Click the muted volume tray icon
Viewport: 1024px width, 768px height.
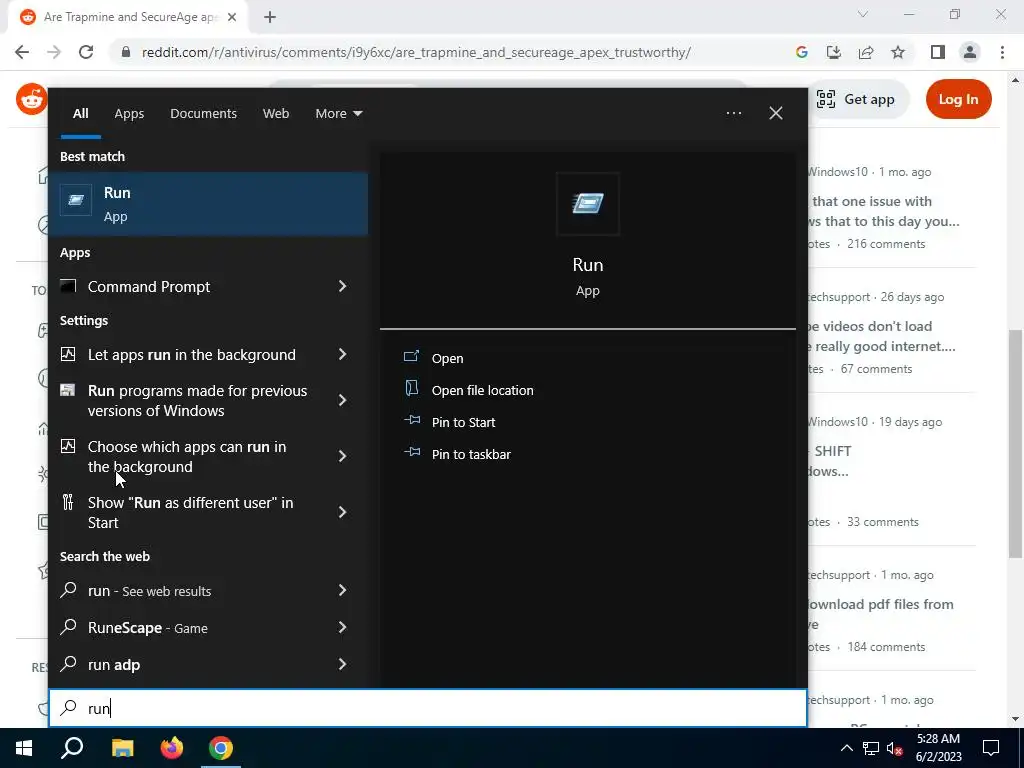pos(894,748)
